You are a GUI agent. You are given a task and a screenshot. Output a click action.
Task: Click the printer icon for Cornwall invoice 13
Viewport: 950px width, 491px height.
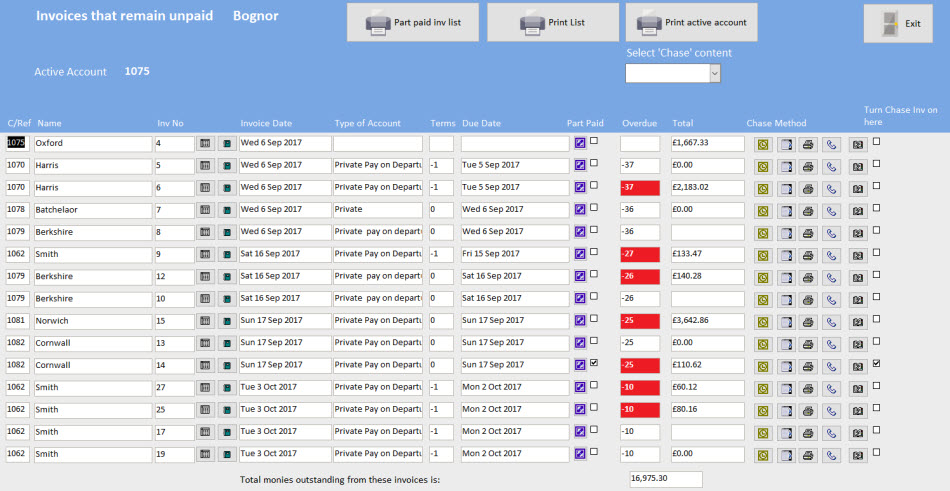pos(809,342)
